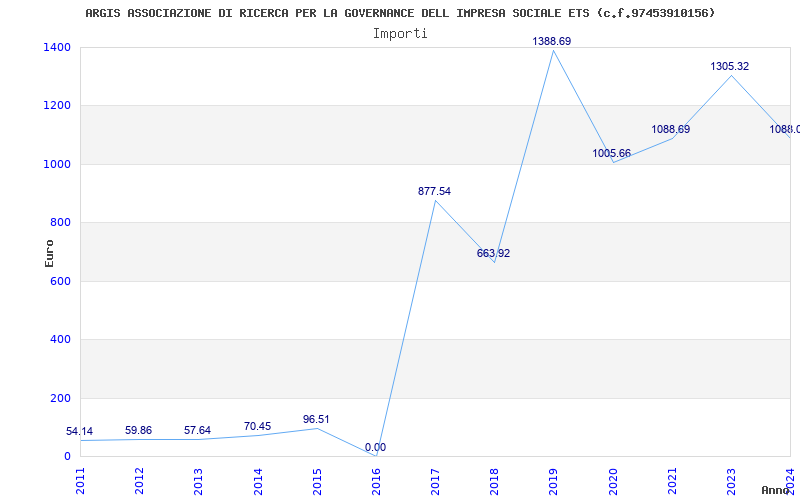Click the 877.54 data label
The image size is (800, 500).
coord(434,191)
